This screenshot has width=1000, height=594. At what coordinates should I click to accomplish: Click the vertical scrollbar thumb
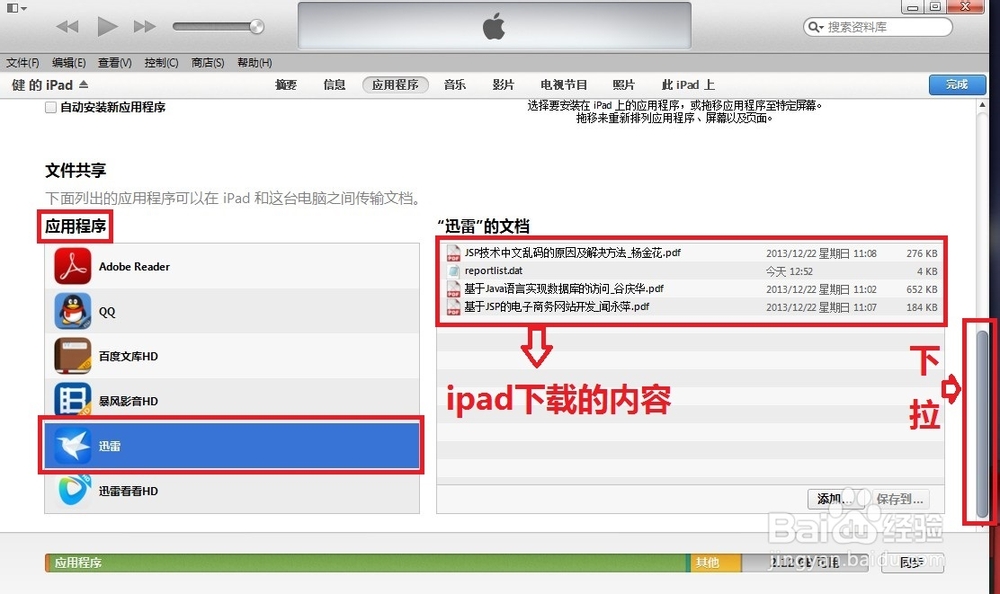983,424
